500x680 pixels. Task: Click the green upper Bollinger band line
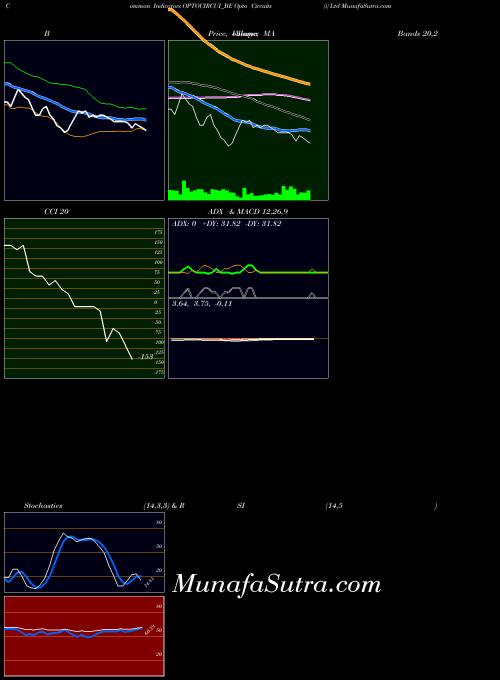click(75, 87)
